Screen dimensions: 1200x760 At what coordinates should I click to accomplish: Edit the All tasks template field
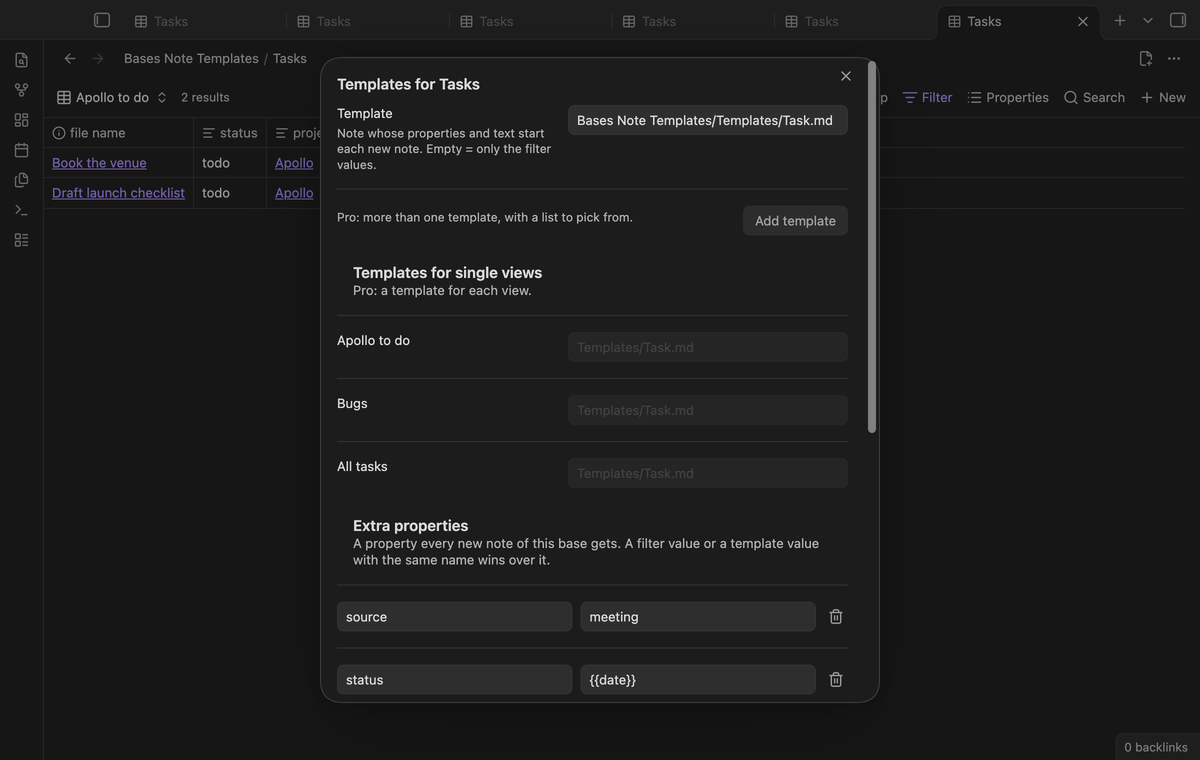coord(708,473)
